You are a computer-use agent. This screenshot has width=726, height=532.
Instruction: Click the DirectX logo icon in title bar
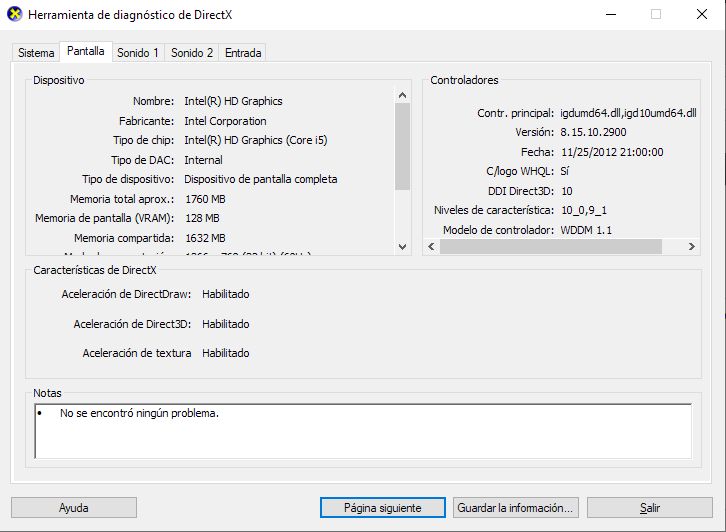pos(15,14)
